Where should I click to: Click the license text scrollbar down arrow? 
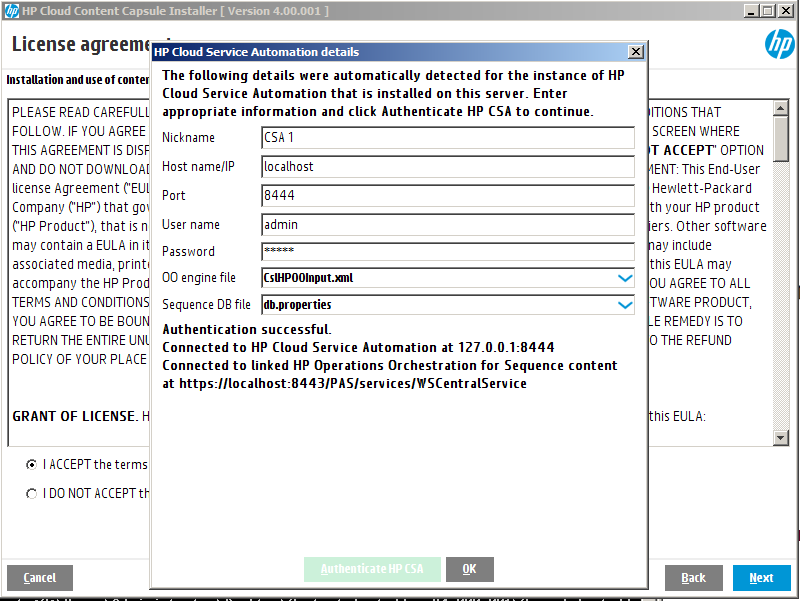pos(781,438)
